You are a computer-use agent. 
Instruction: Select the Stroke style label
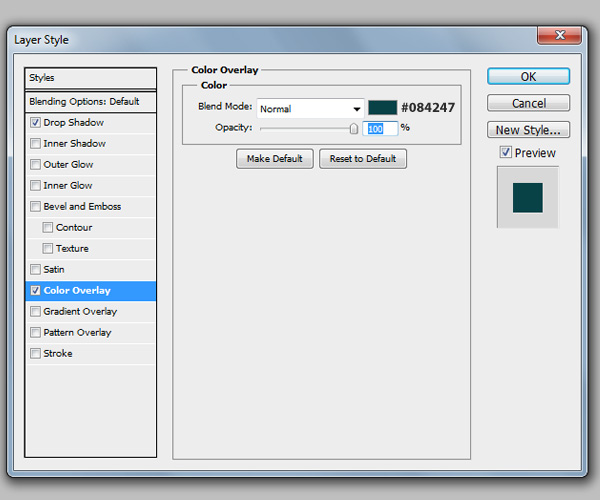click(x=58, y=353)
